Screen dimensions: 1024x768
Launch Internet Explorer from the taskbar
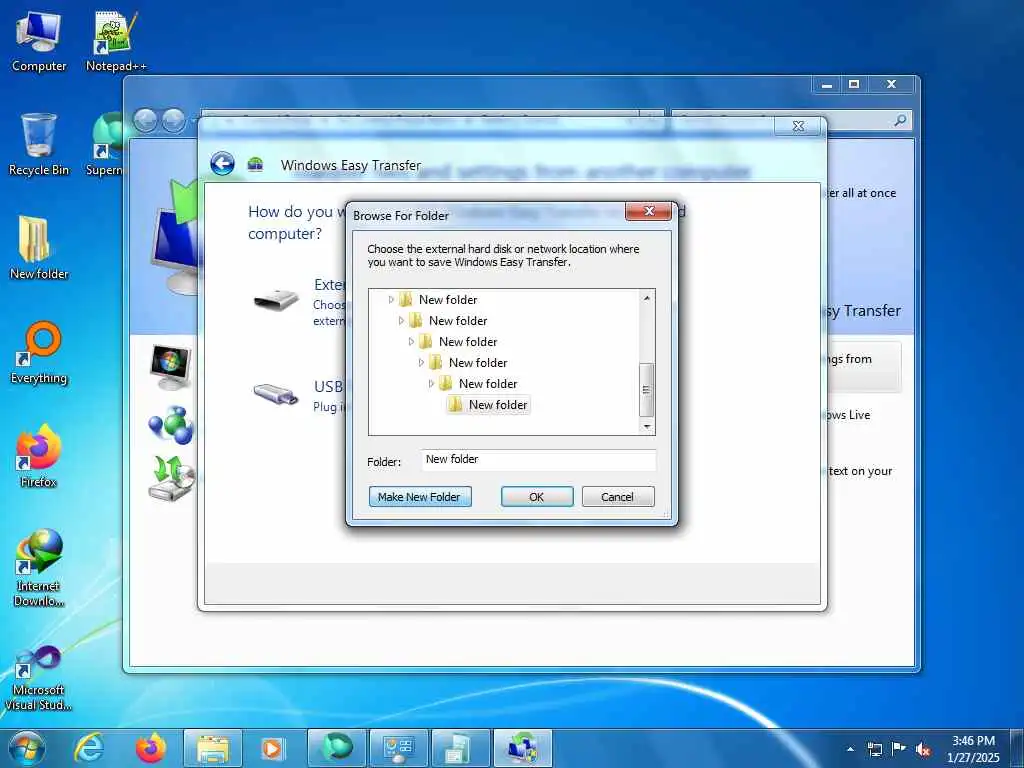(x=89, y=748)
